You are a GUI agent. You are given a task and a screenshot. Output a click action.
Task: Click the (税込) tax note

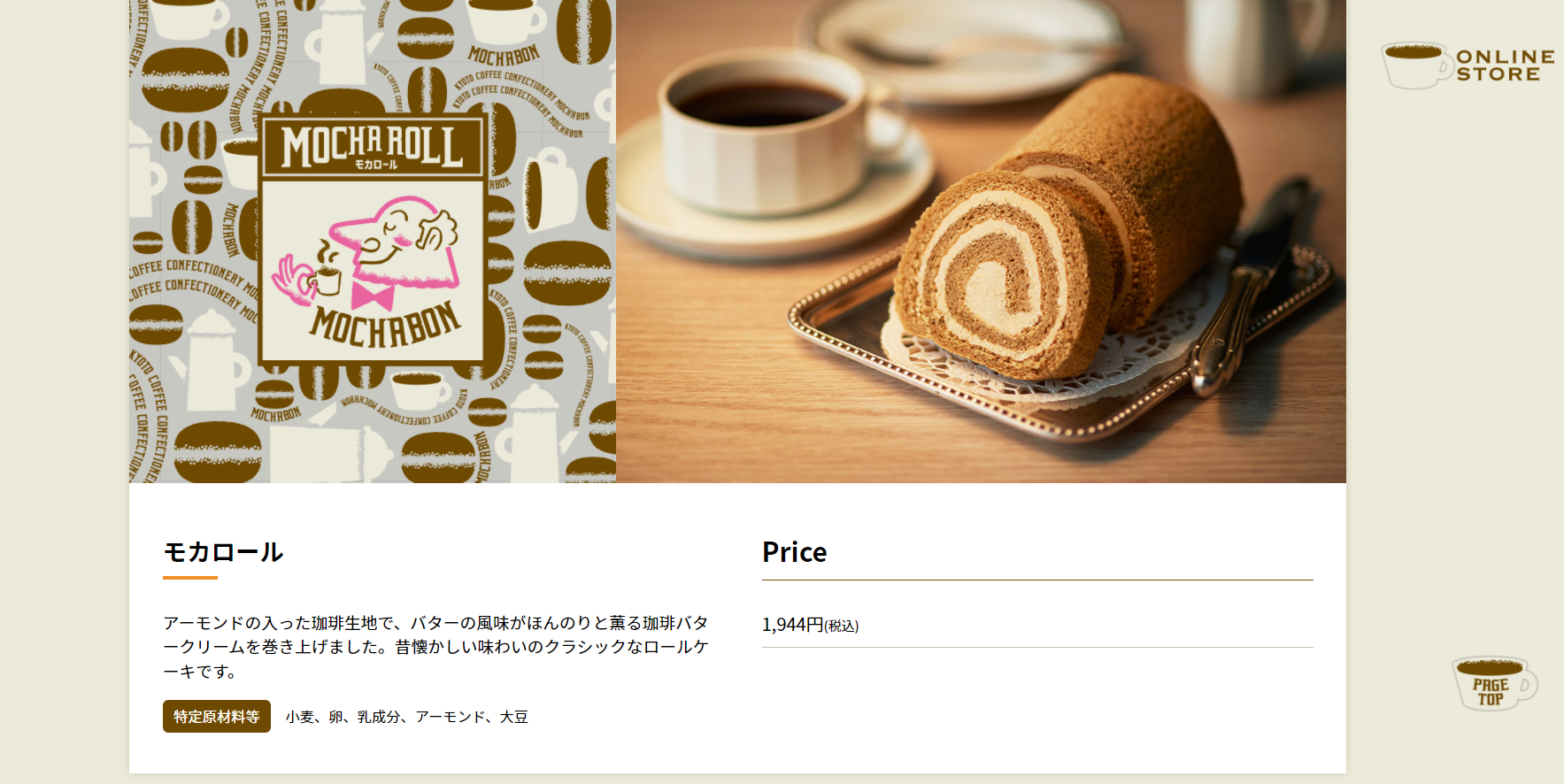[842, 626]
